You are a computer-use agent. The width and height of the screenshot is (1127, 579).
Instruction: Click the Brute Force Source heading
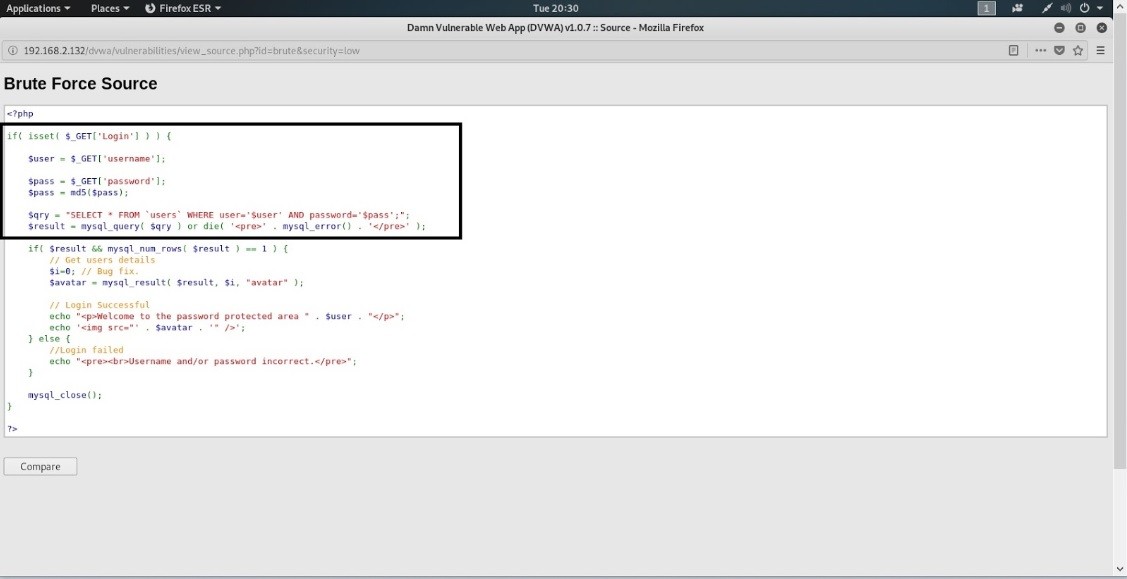point(81,84)
